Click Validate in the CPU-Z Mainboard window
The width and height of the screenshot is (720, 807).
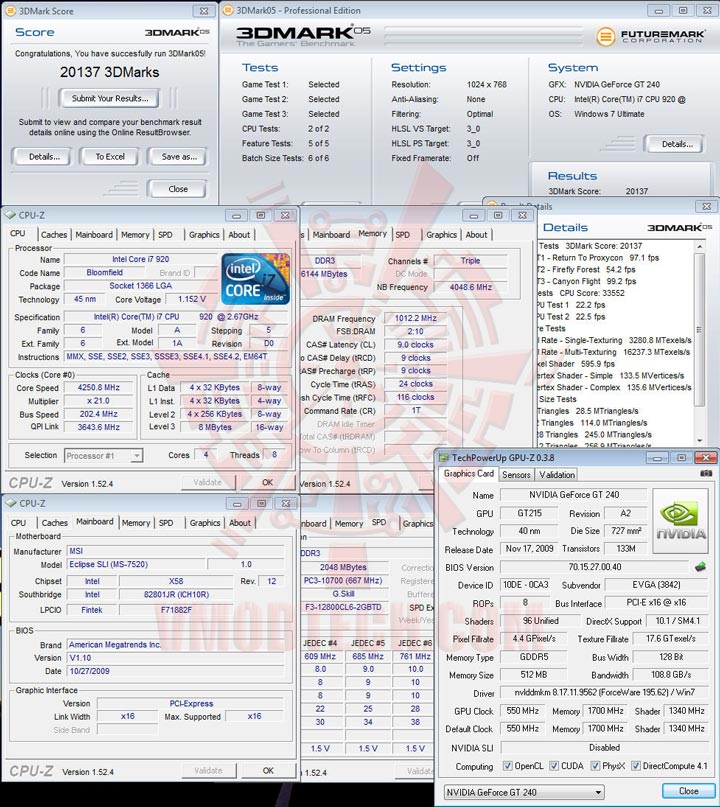[208, 770]
